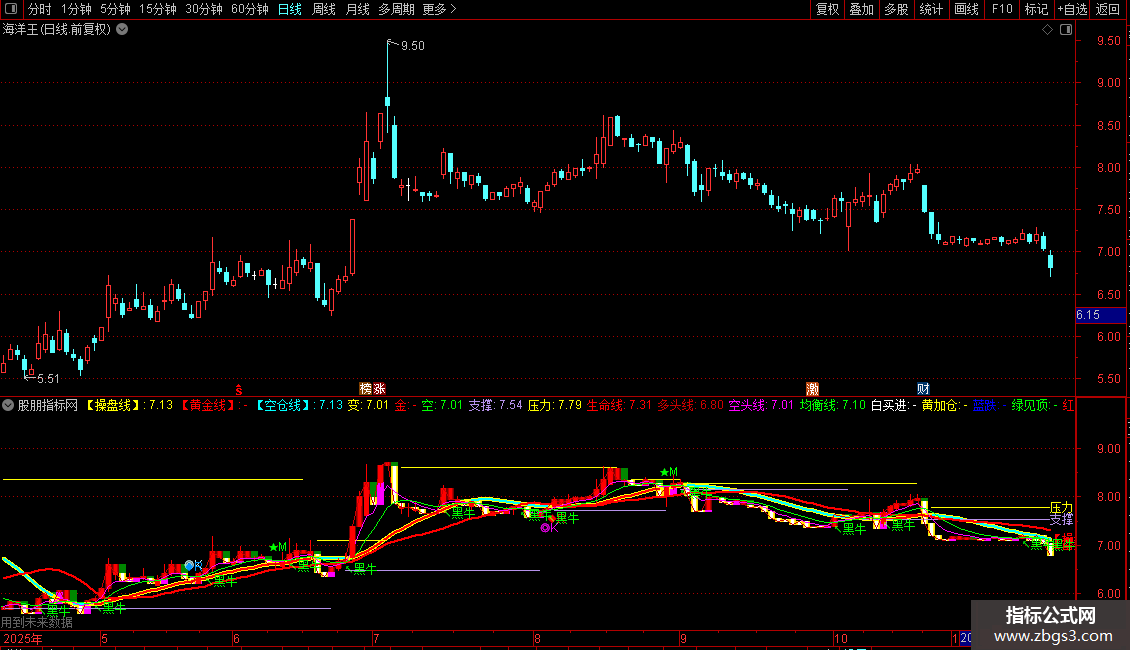This screenshot has height=650, width=1130.
Task: Open the 复权 adjustment menu
Action: [x=827, y=9]
